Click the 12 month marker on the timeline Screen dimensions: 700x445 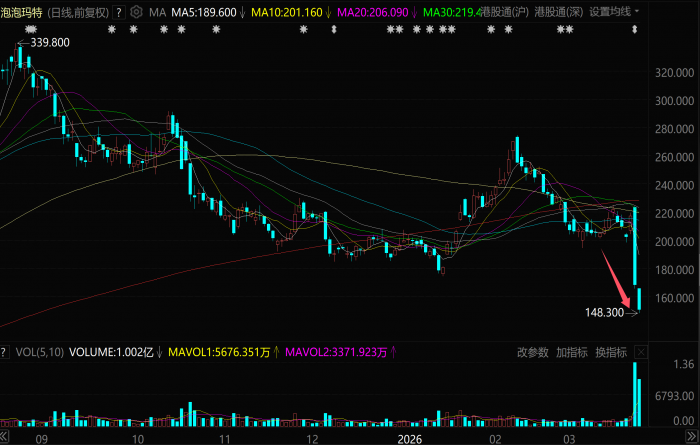click(312, 439)
